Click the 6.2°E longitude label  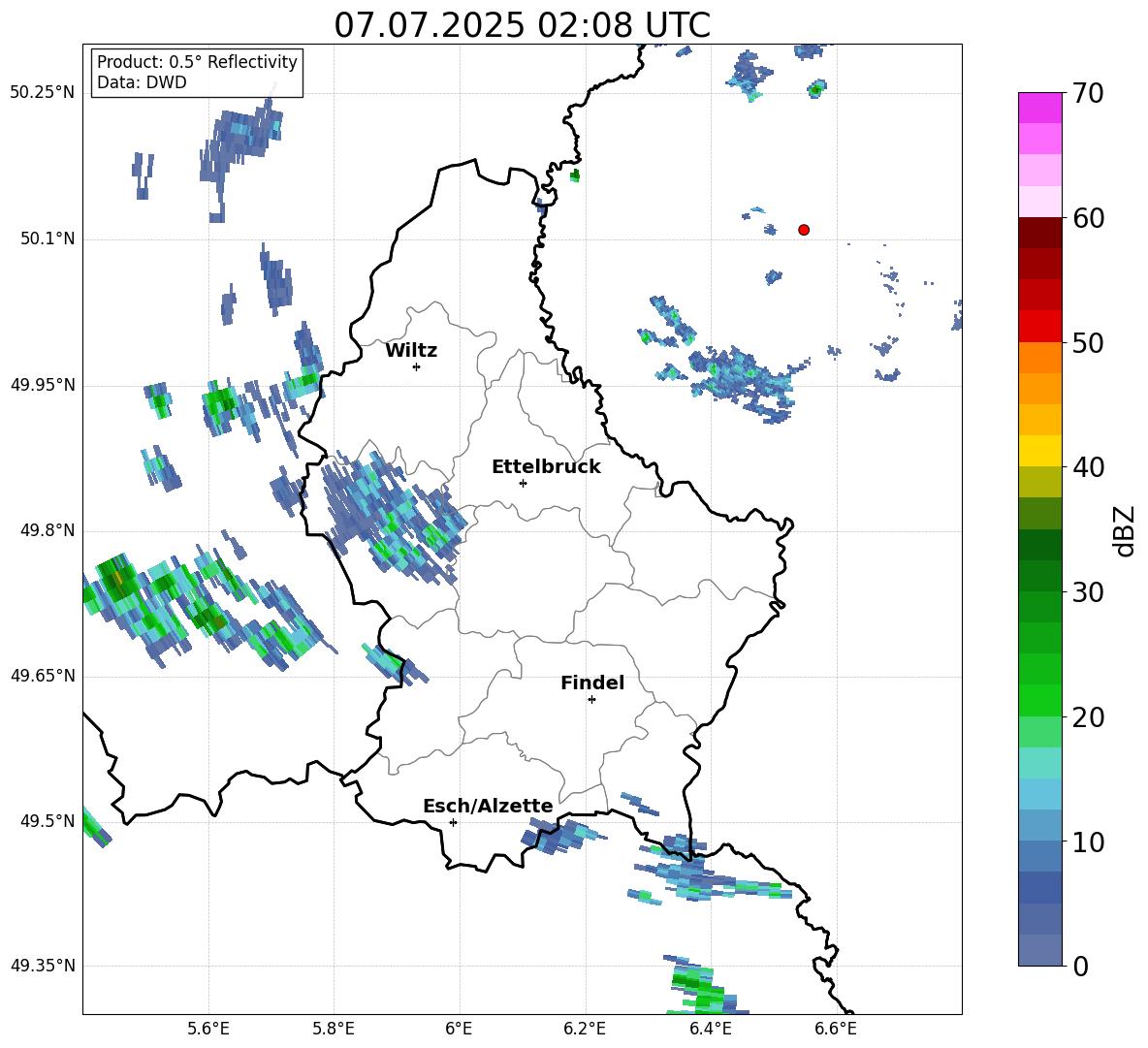[x=585, y=1029]
